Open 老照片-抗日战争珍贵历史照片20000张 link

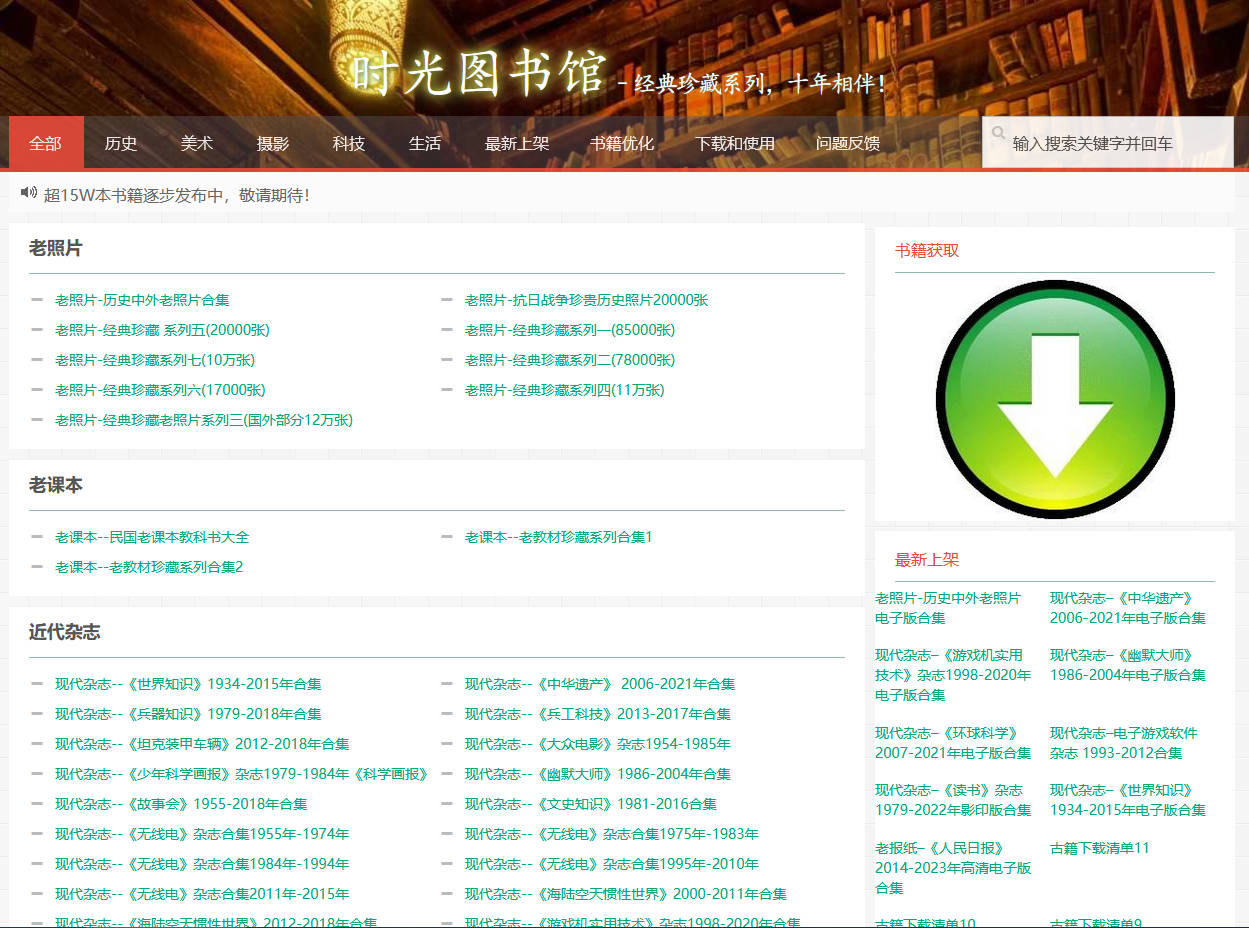click(585, 299)
